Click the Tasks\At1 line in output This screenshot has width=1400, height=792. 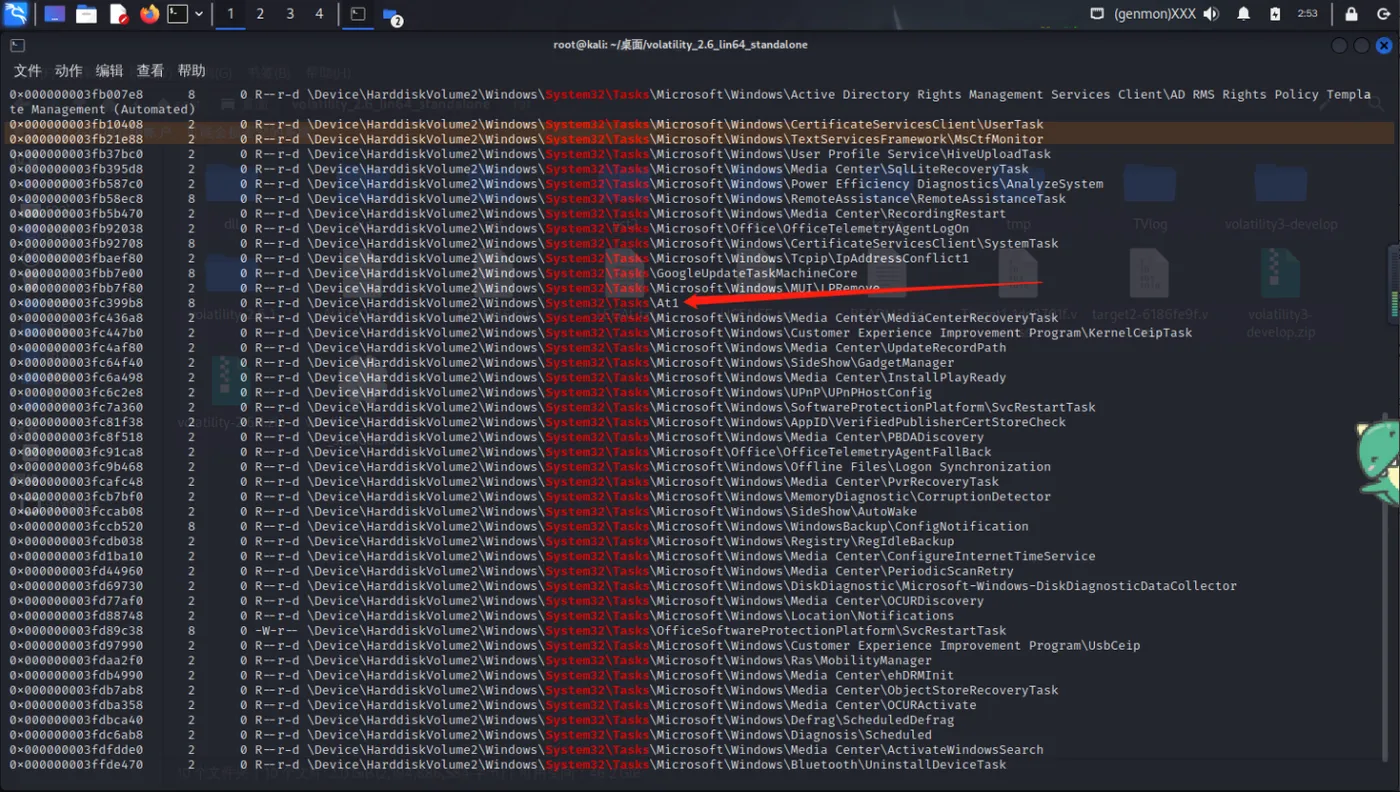[345, 303]
